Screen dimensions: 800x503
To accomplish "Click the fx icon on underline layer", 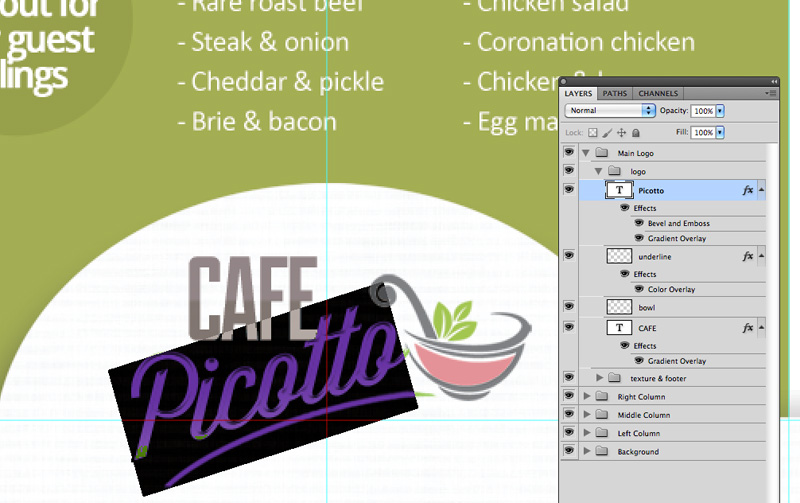I will click(x=748, y=256).
